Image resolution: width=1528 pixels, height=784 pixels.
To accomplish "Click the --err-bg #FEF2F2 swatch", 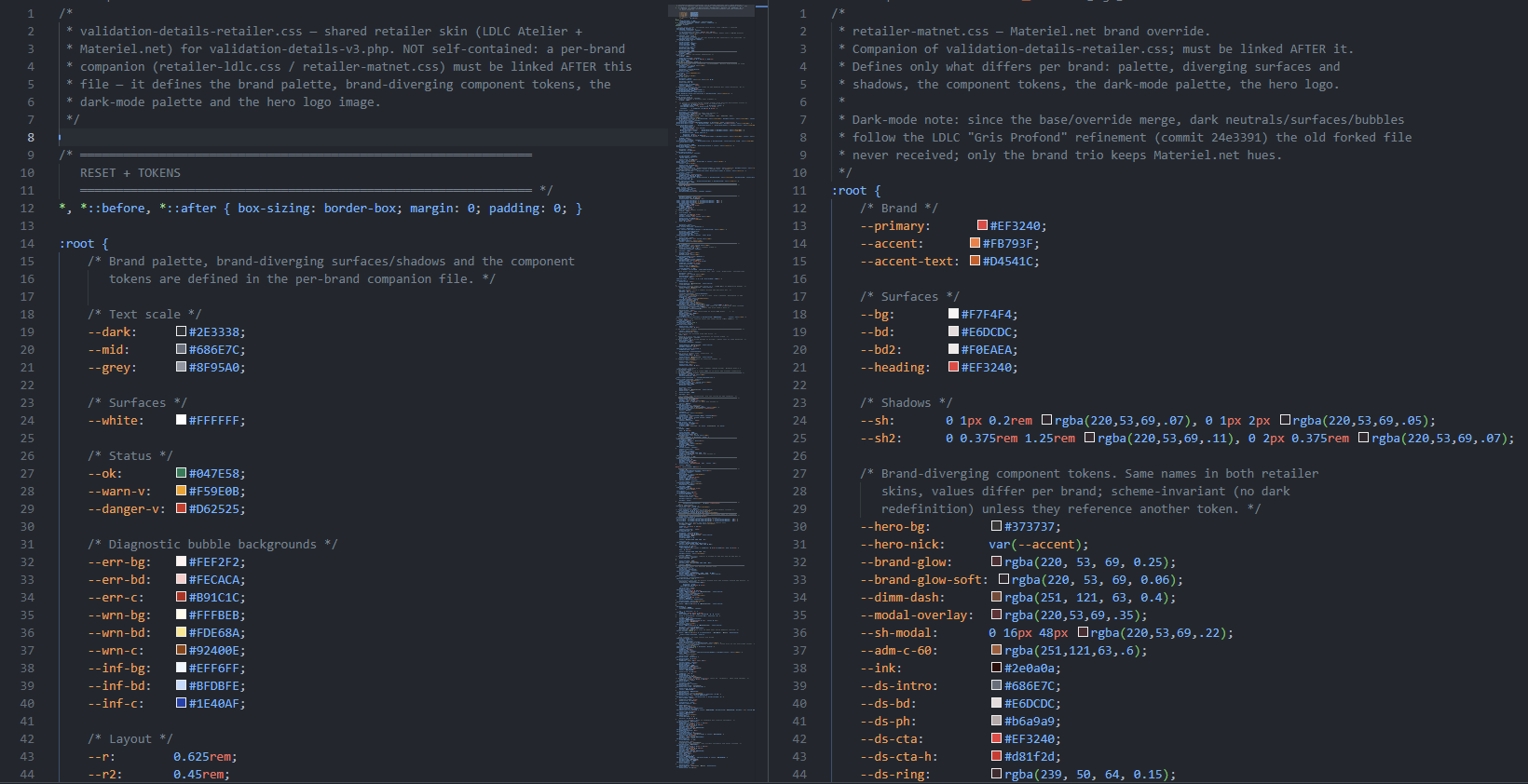I will point(181,561).
